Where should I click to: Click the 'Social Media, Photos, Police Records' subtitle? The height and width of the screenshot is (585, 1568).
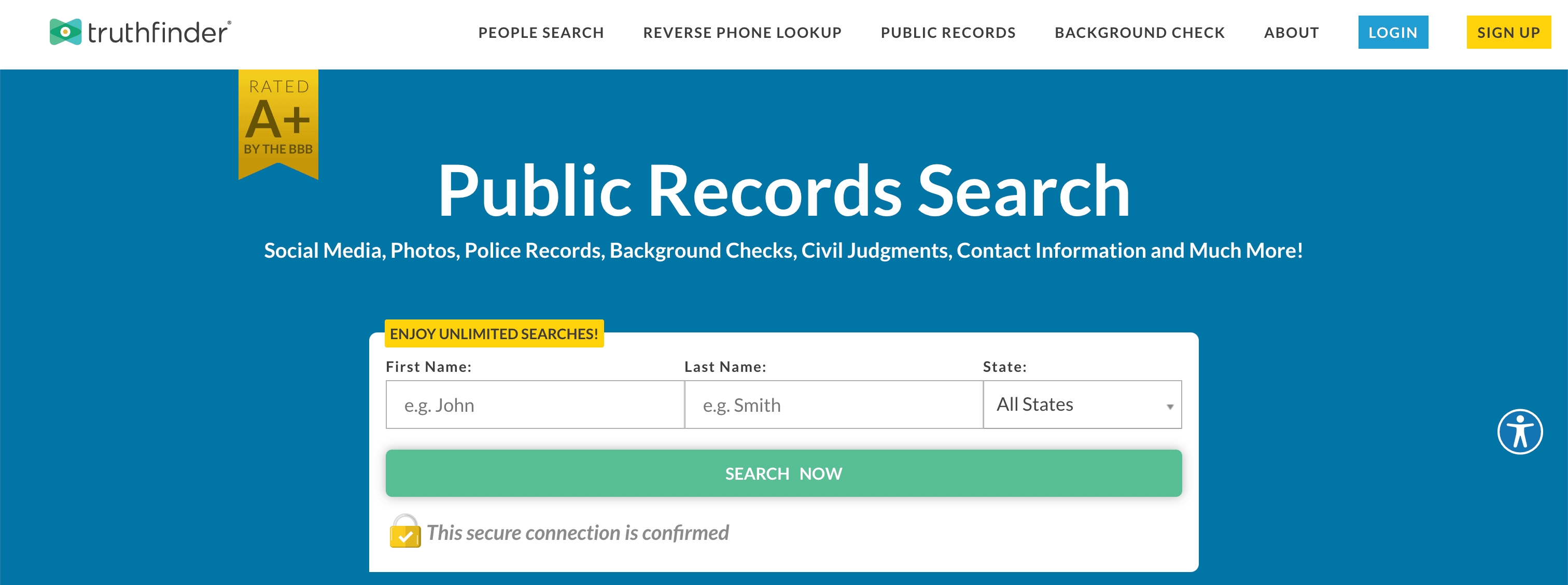coord(783,251)
